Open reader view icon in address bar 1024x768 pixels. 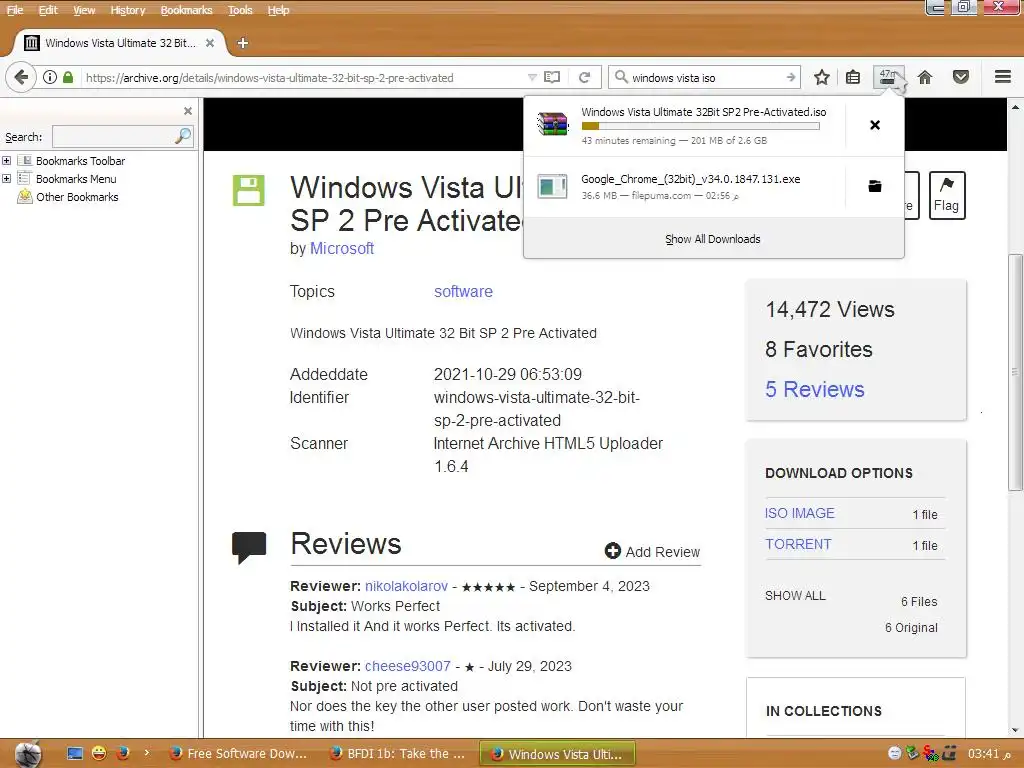552,77
